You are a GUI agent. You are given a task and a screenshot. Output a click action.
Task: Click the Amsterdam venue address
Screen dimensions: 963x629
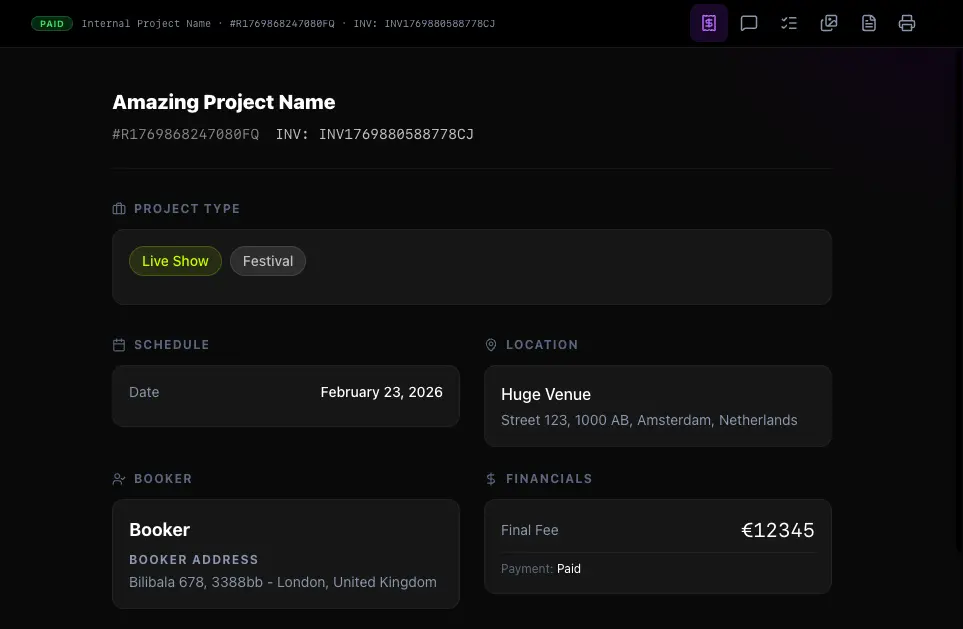[649, 420]
